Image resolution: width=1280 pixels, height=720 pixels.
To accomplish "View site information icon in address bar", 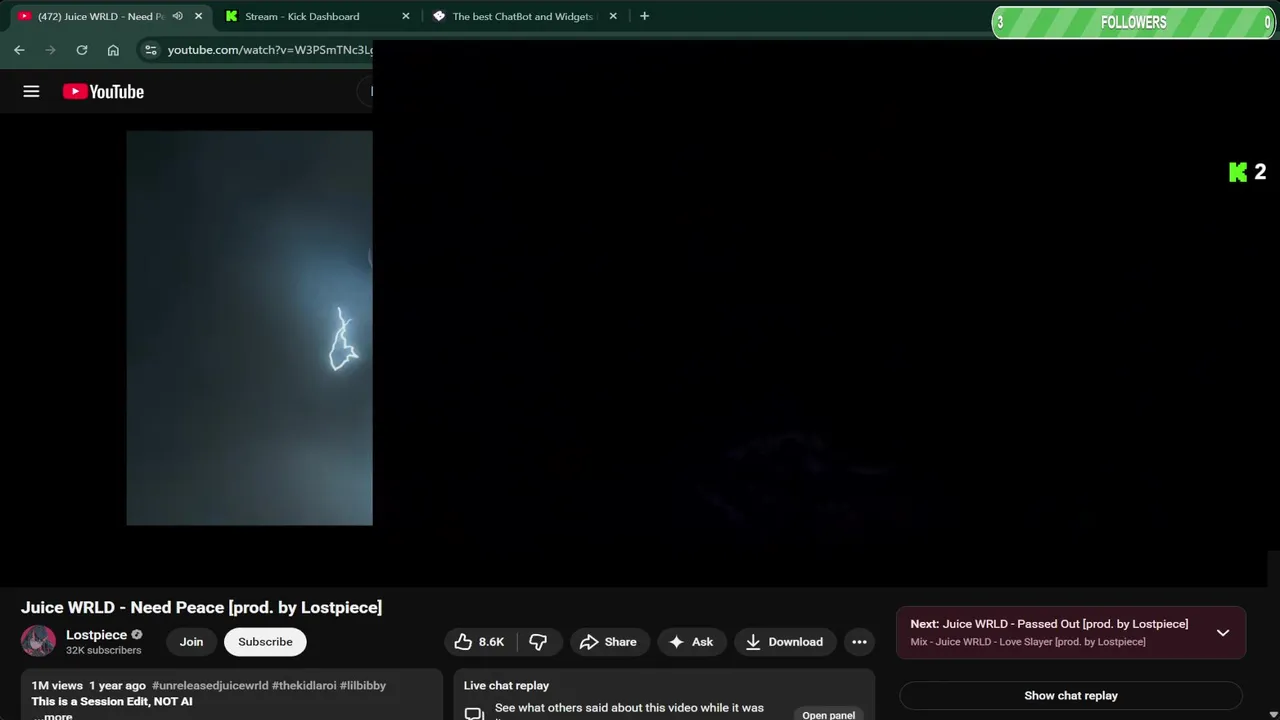I will click(x=150, y=50).
